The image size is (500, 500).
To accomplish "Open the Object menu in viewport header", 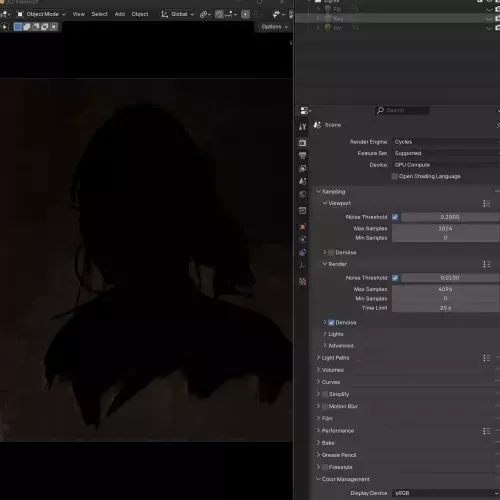I will pos(140,14).
